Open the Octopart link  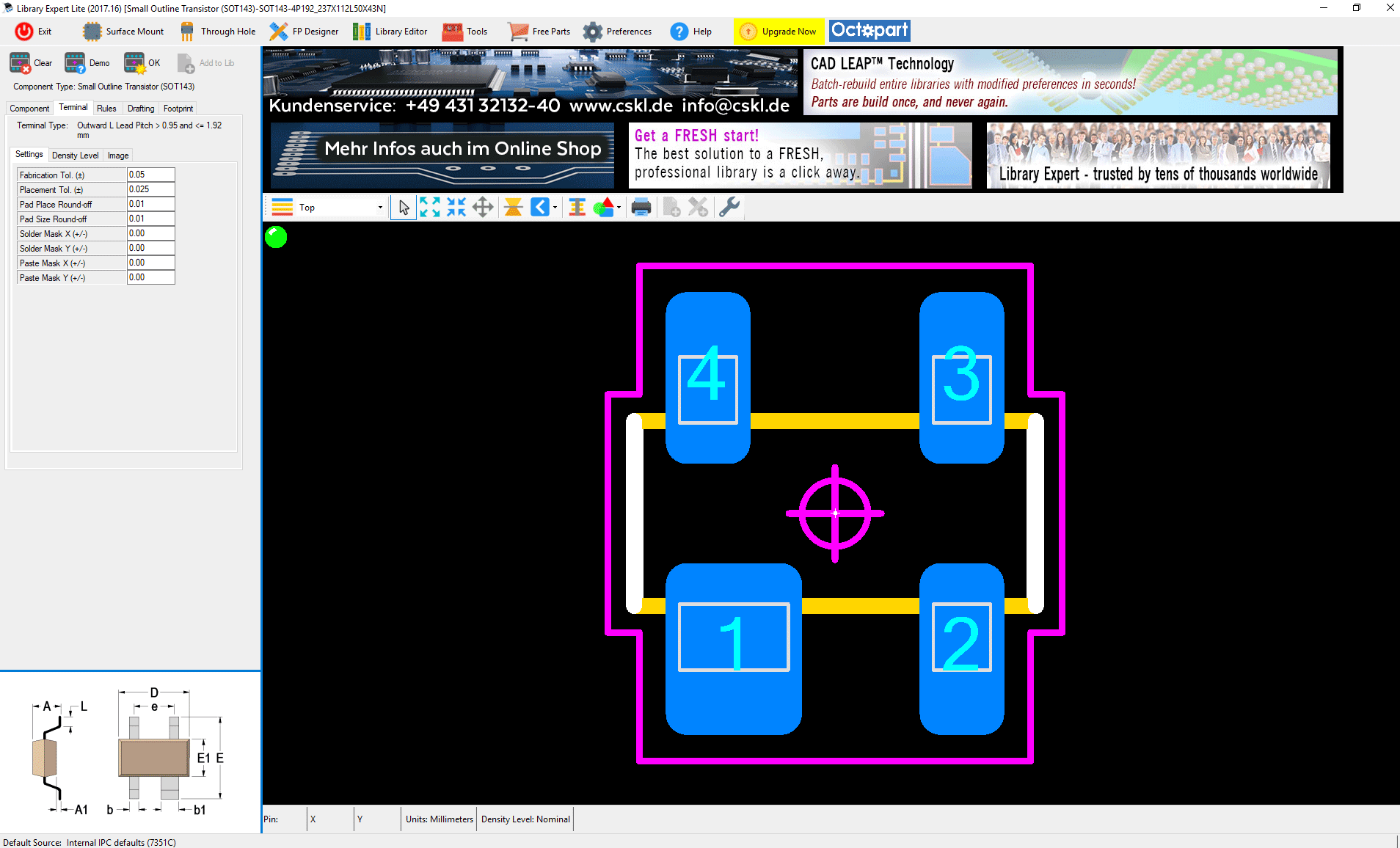pyautogui.click(x=869, y=30)
